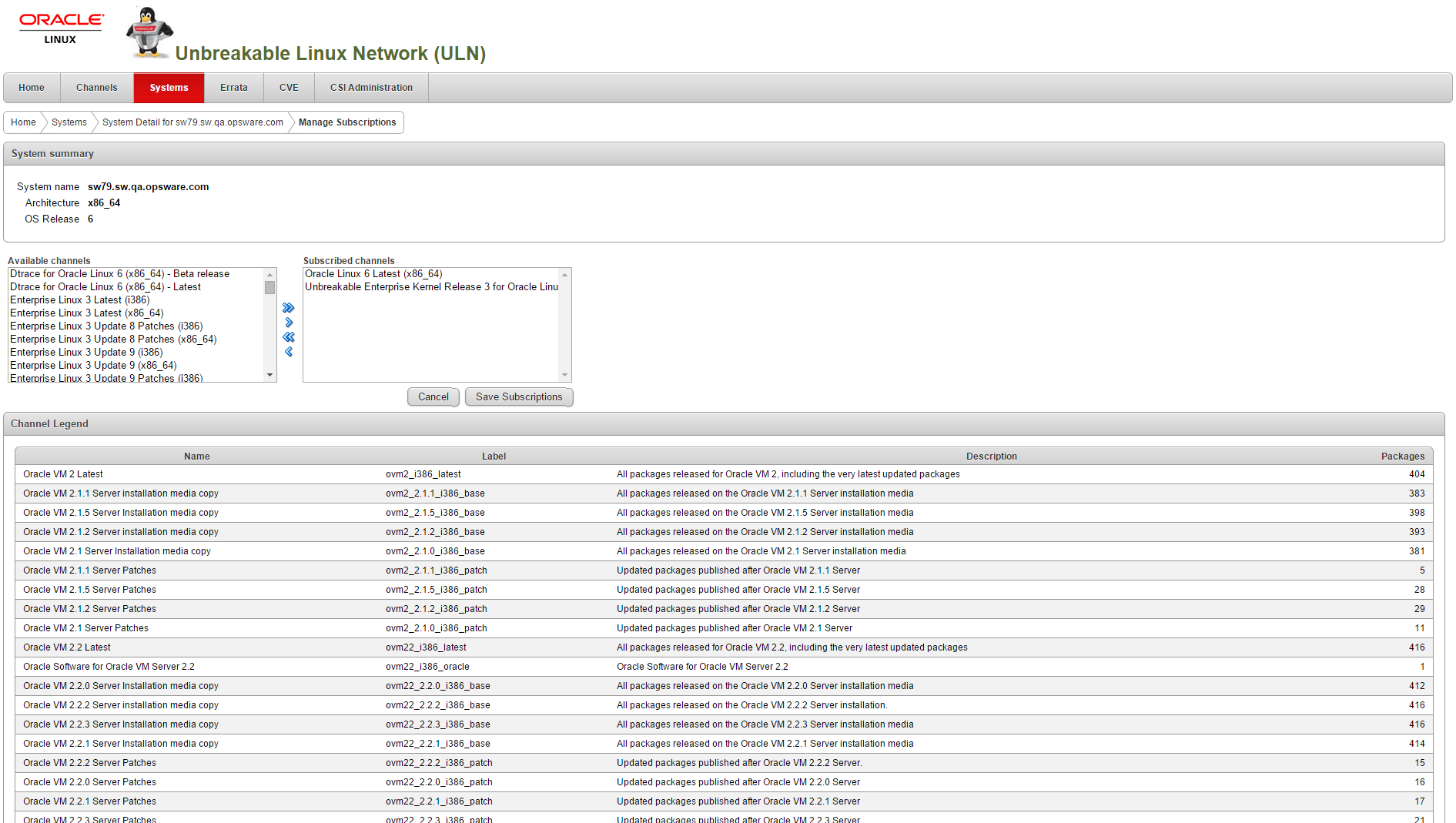1456x823 pixels.
Task: Click Oracle VM 2.1.5 Server Installation media copy
Action: click(121, 513)
